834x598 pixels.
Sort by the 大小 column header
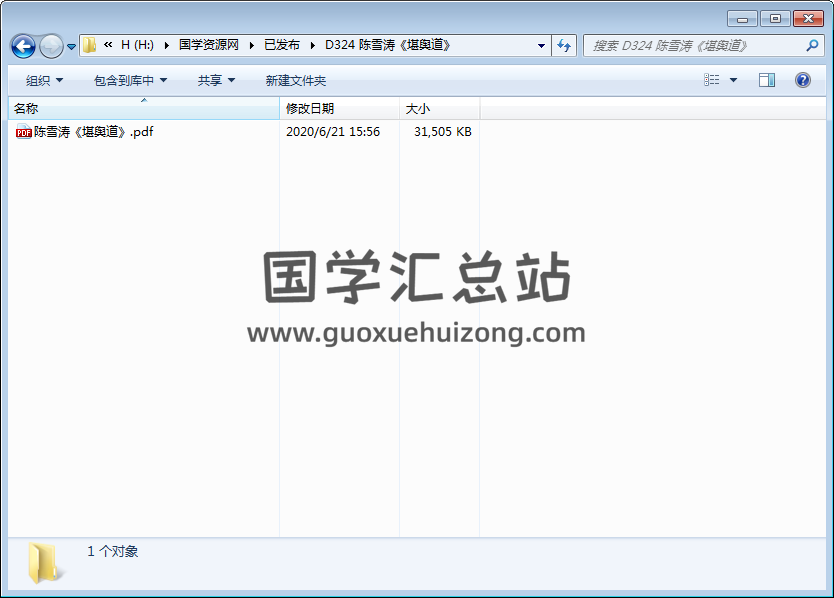coord(440,109)
